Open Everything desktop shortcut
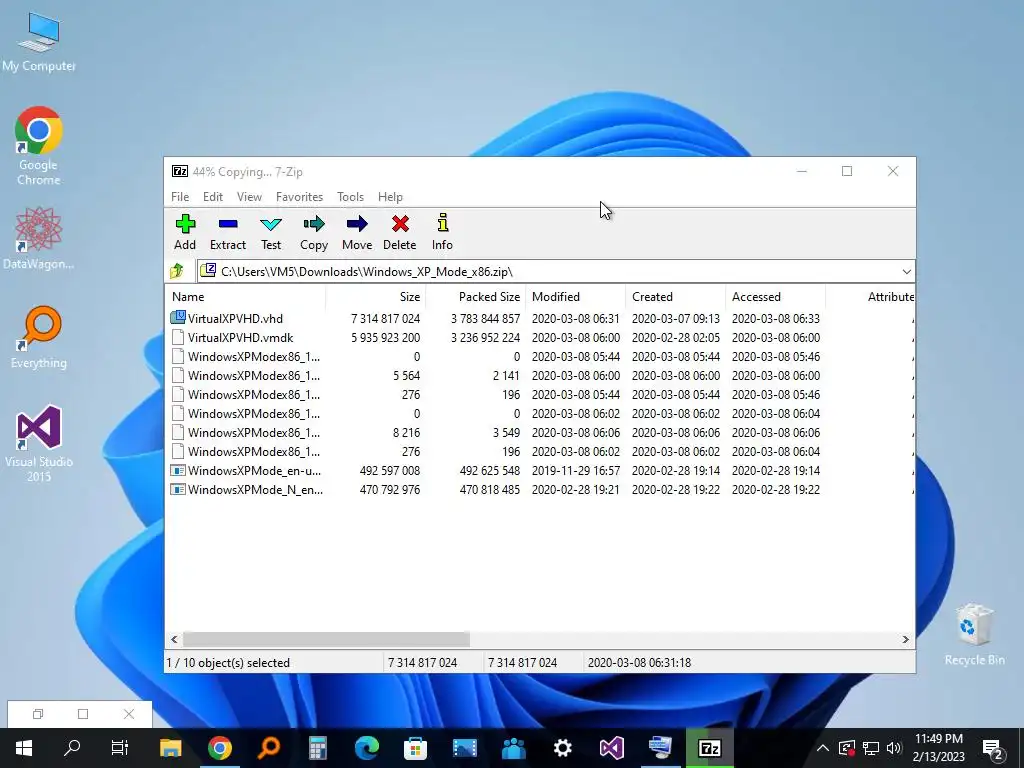The width and height of the screenshot is (1024, 768). [x=39, y=337]
